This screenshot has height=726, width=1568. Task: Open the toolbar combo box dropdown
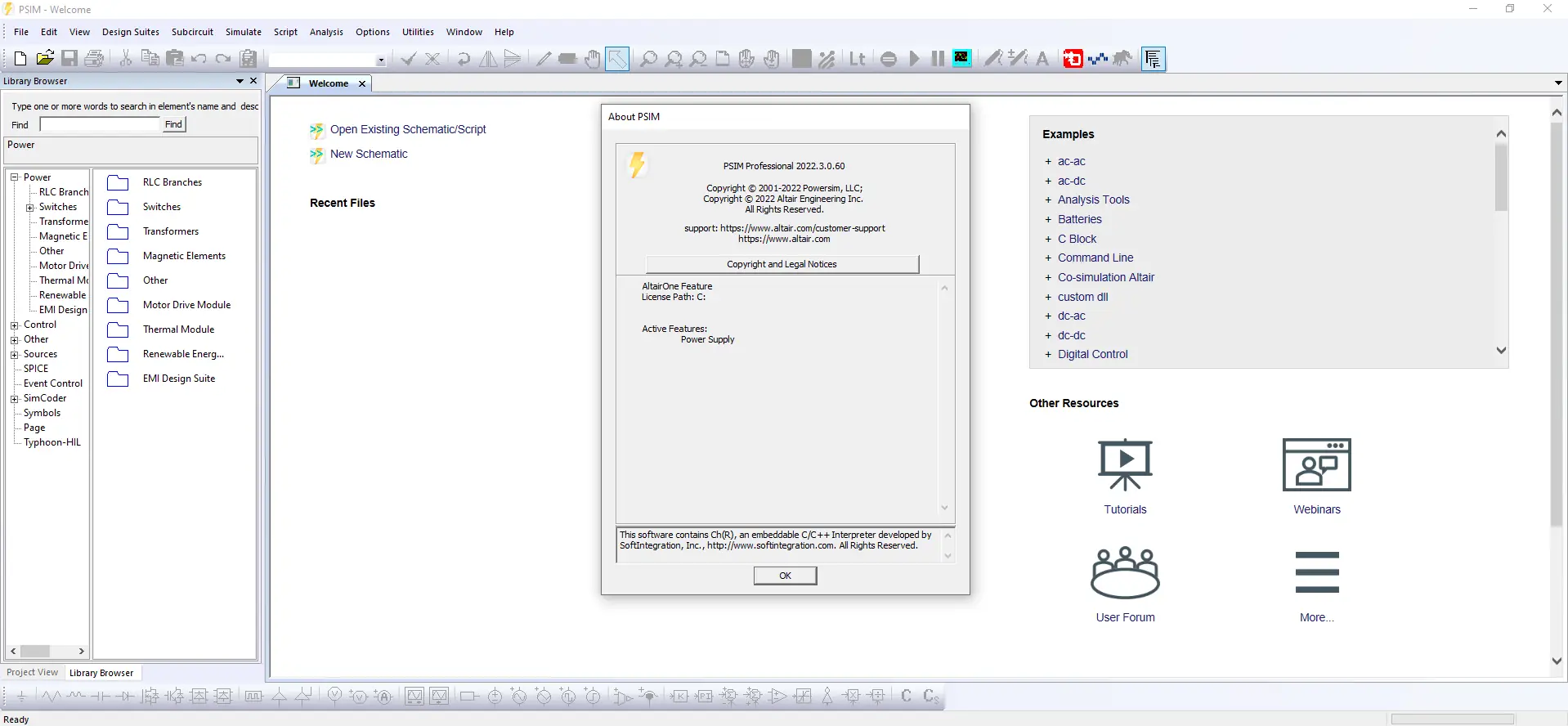tap(381, 60)
